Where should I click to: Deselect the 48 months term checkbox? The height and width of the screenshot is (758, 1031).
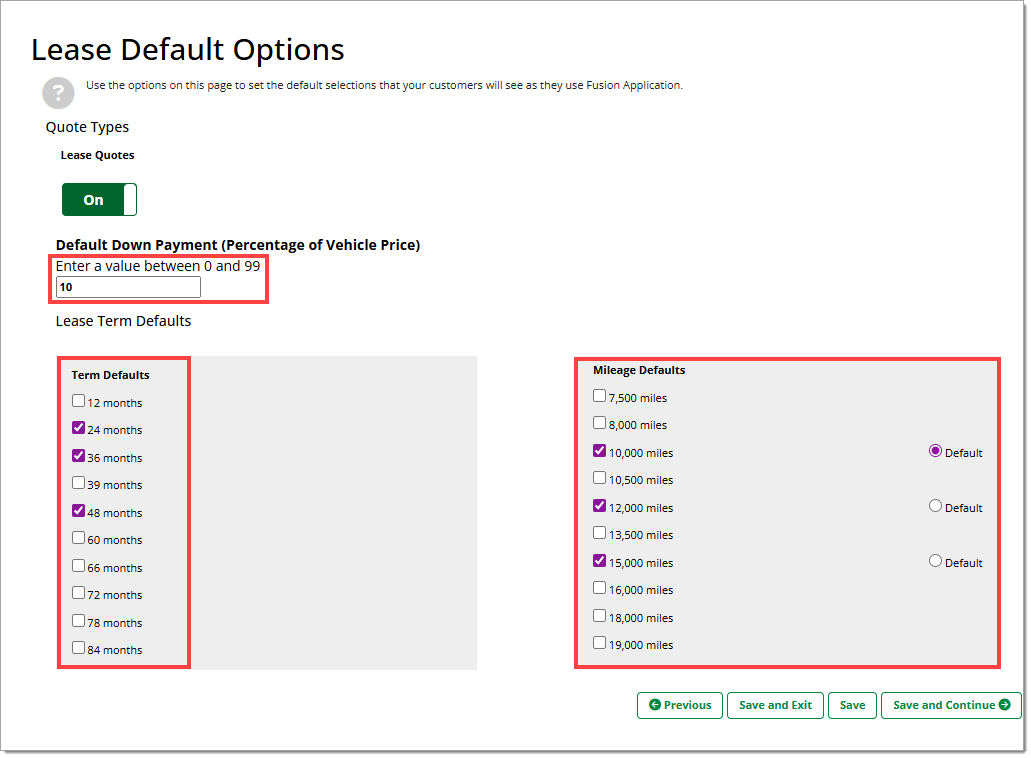(x=79, y=512)
